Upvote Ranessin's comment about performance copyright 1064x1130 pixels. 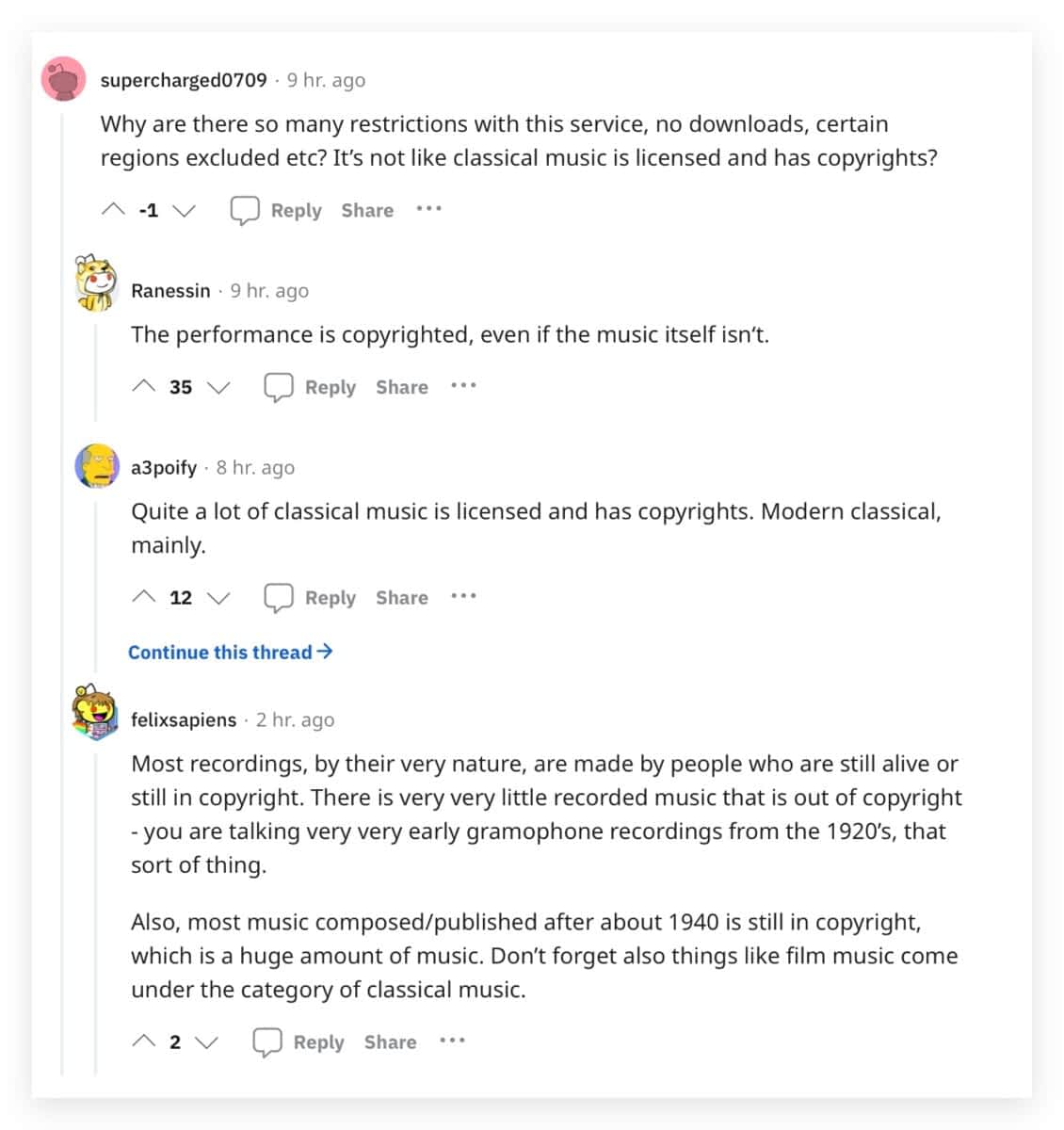[x=144, y=387]
